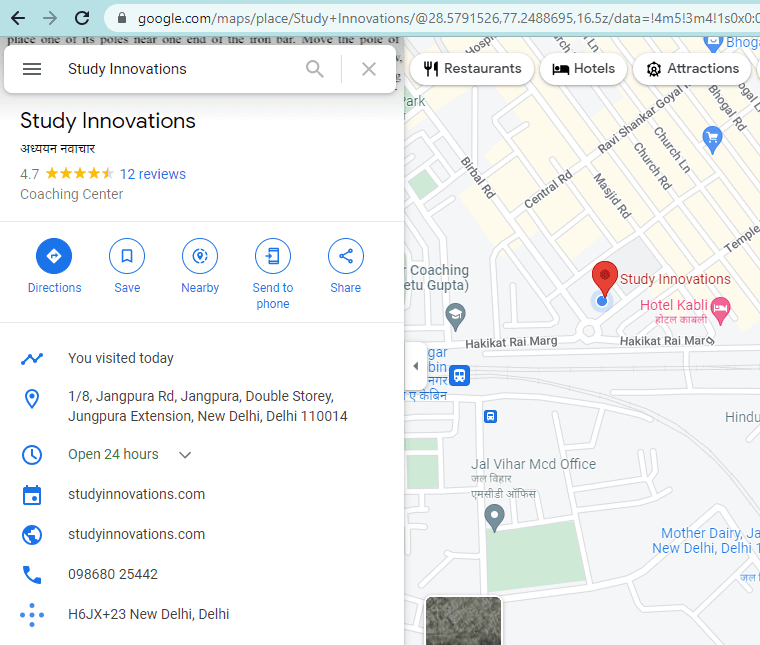Click the blue shopping cart marker
Viewport: 760px width, 645px height.
point(712,140)
